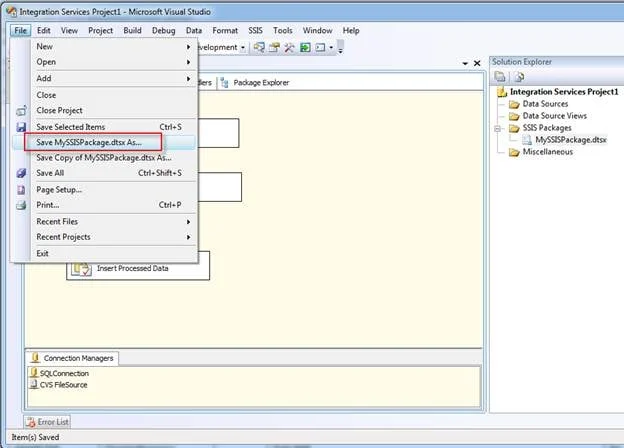Click the Package Explorer tab icon
624x448 pixels.
[224, 83]
